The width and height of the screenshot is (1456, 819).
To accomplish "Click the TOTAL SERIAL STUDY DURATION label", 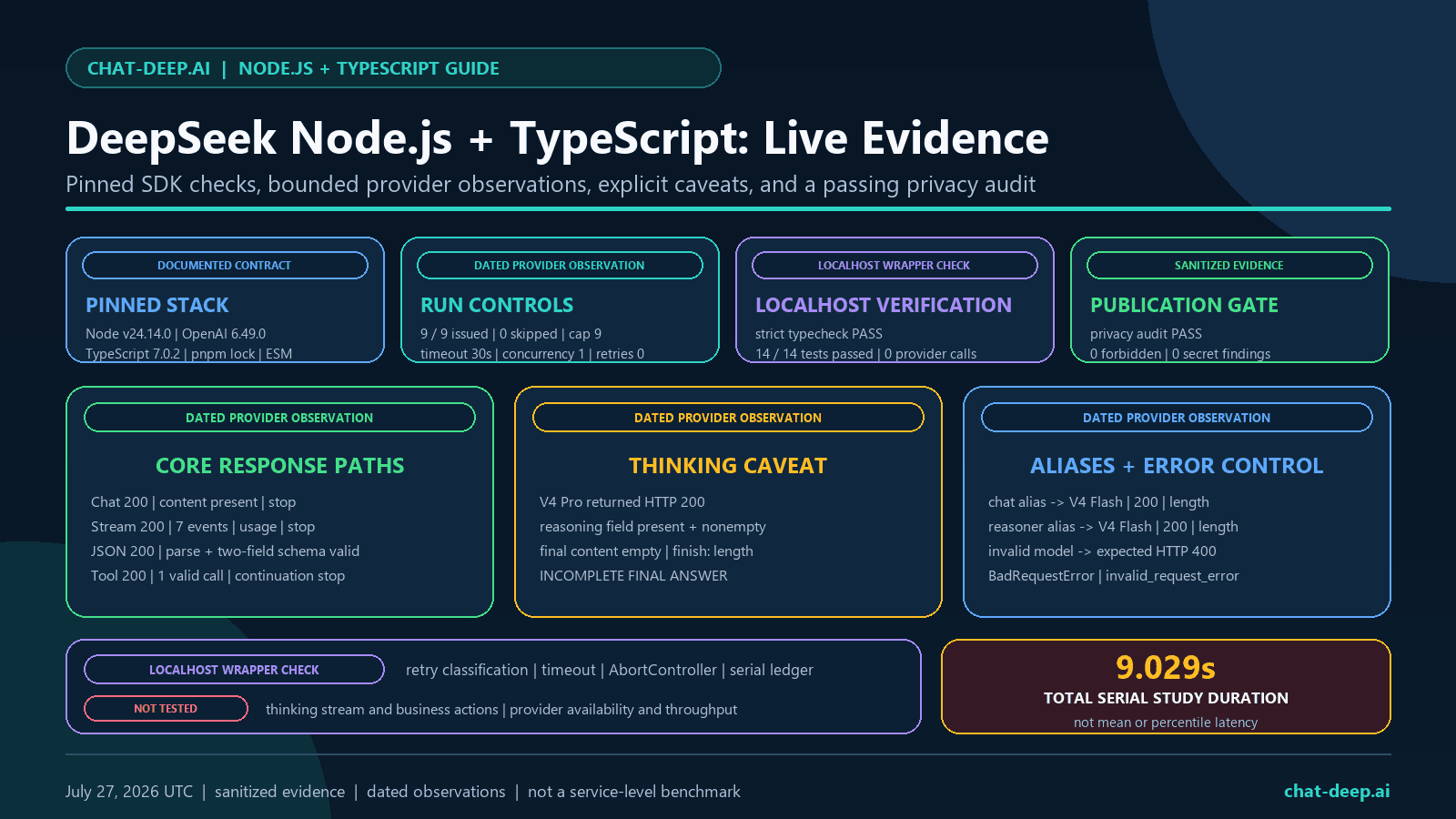I will (1166, 698).
